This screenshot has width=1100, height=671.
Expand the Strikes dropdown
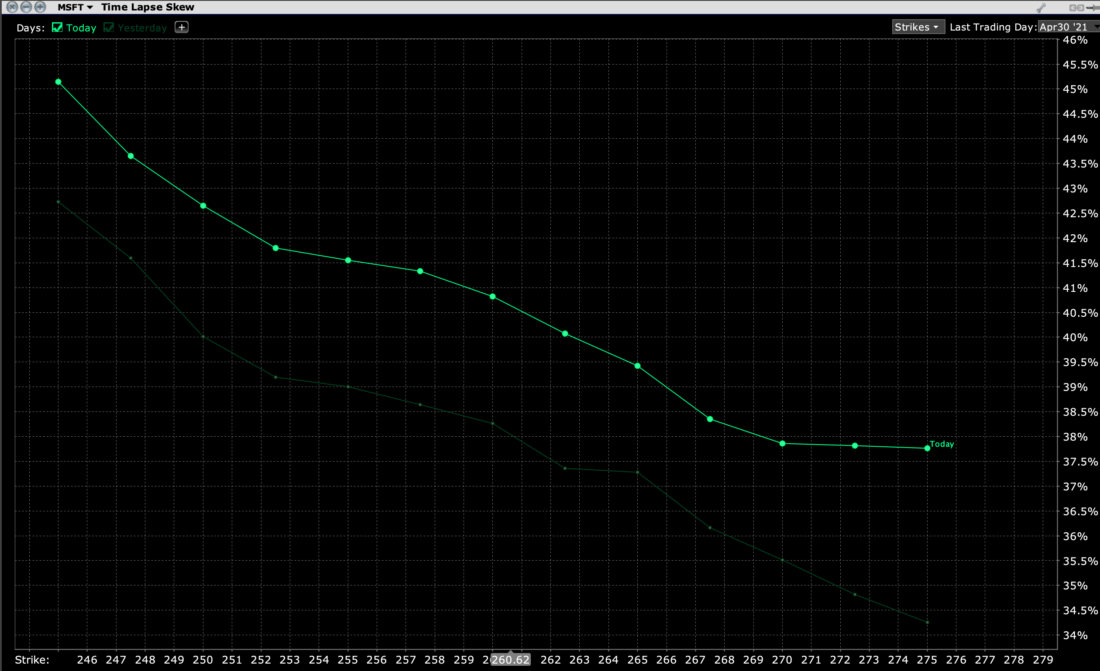(x=916, y=27)
